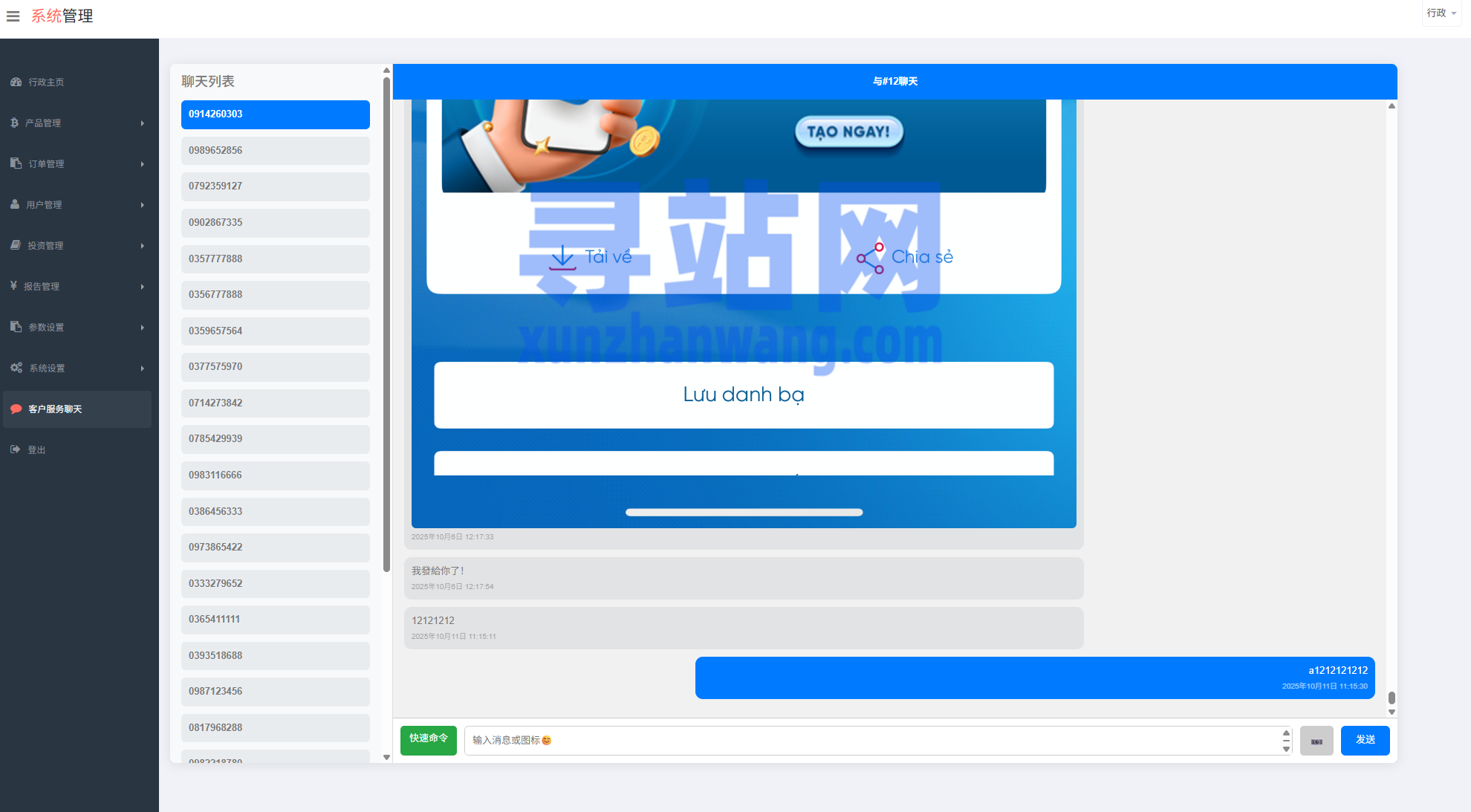
Task: Click the chat list scrollbar down arrow
Action: coord(386,757)
